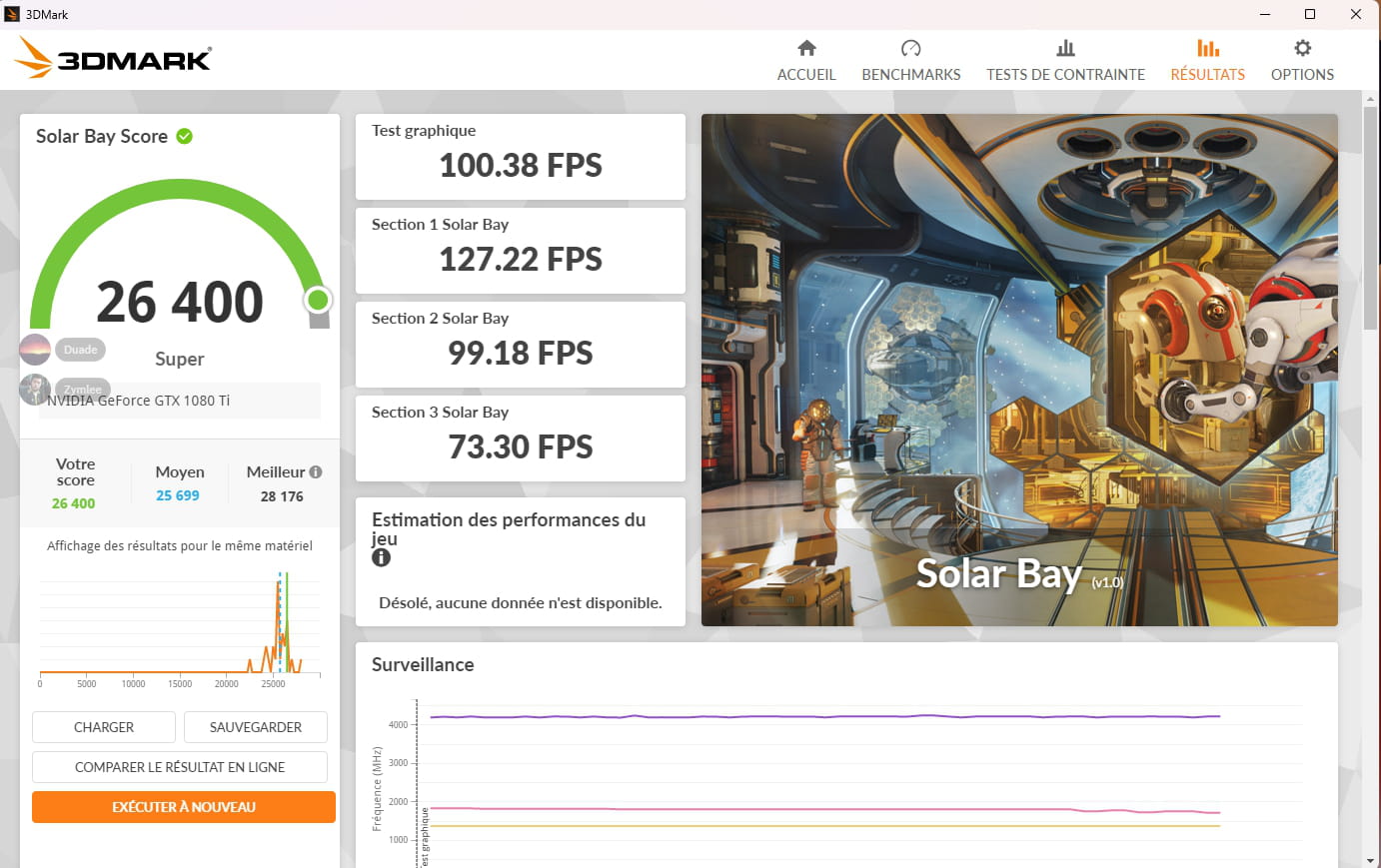Click COMPARER LE RÉSULTAT EN LIGNE button
The height and width of the screenshot is (868, 1381).
point(180,767)
